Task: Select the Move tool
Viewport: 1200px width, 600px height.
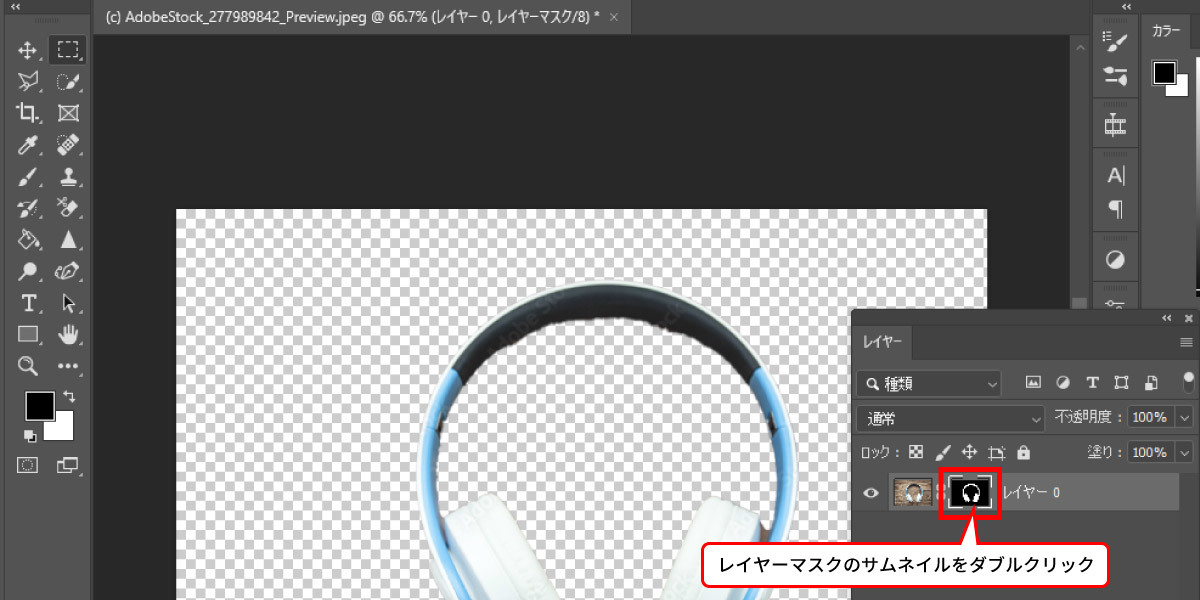Action: (28, 50)
